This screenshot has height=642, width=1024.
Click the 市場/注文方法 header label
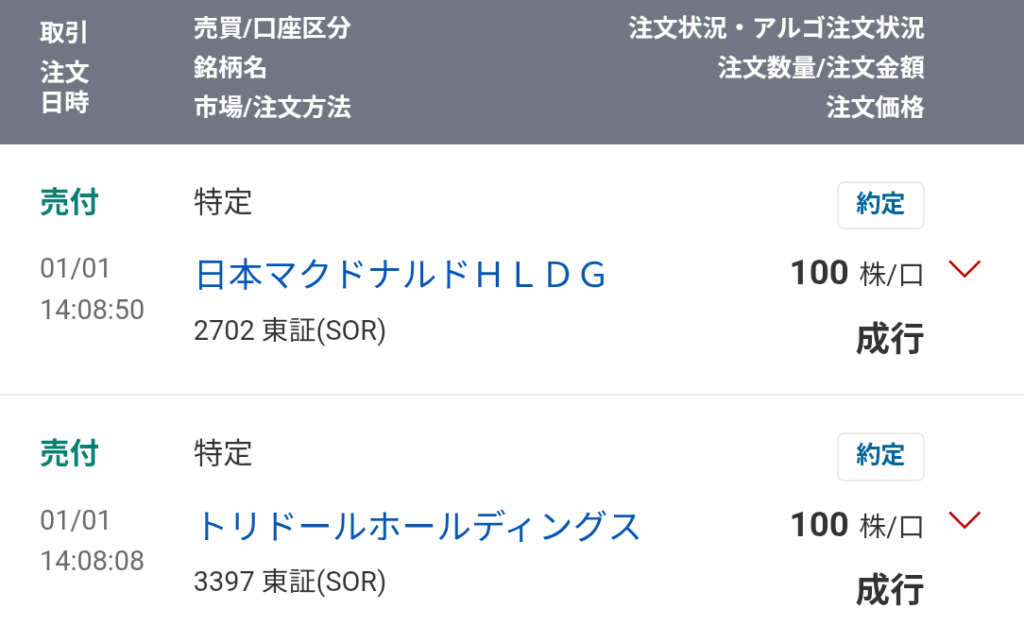coord(272,107)
